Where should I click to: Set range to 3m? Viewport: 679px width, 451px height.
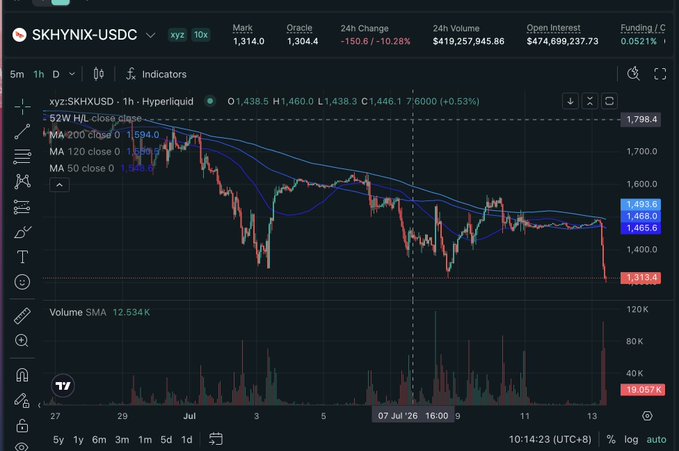click(122, 440)
